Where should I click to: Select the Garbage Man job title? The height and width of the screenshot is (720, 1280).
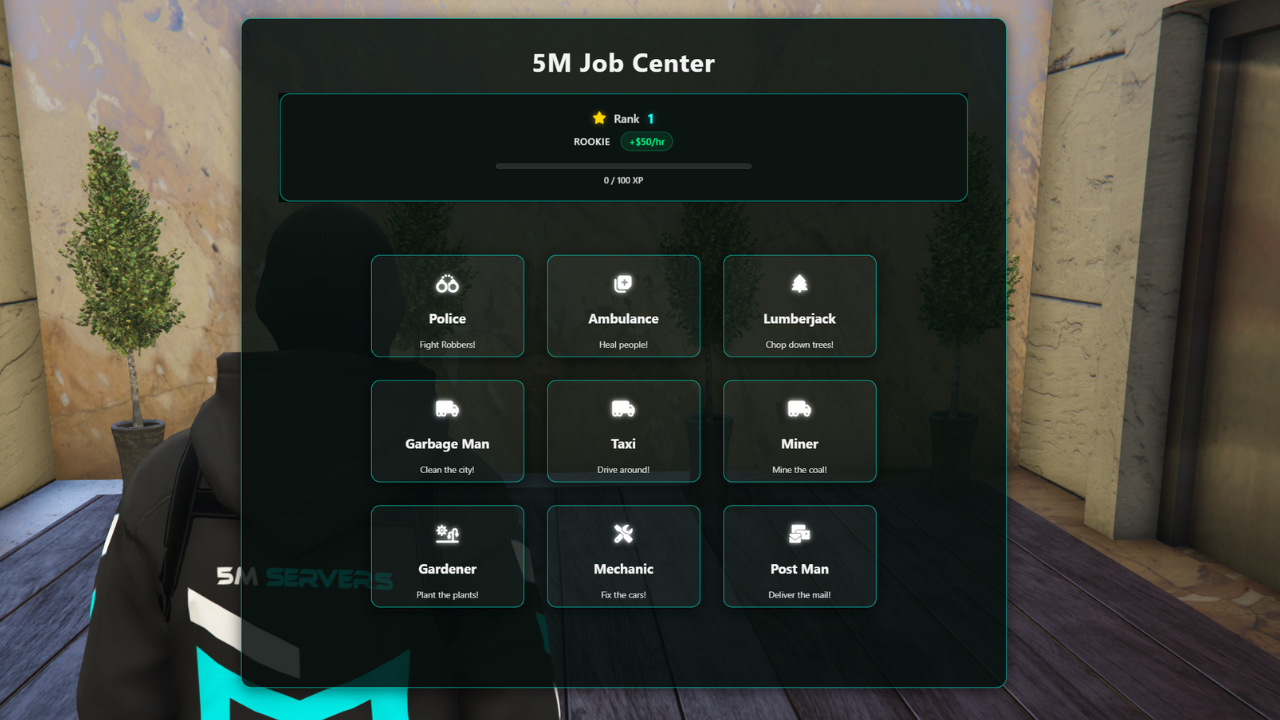(447, 444)
